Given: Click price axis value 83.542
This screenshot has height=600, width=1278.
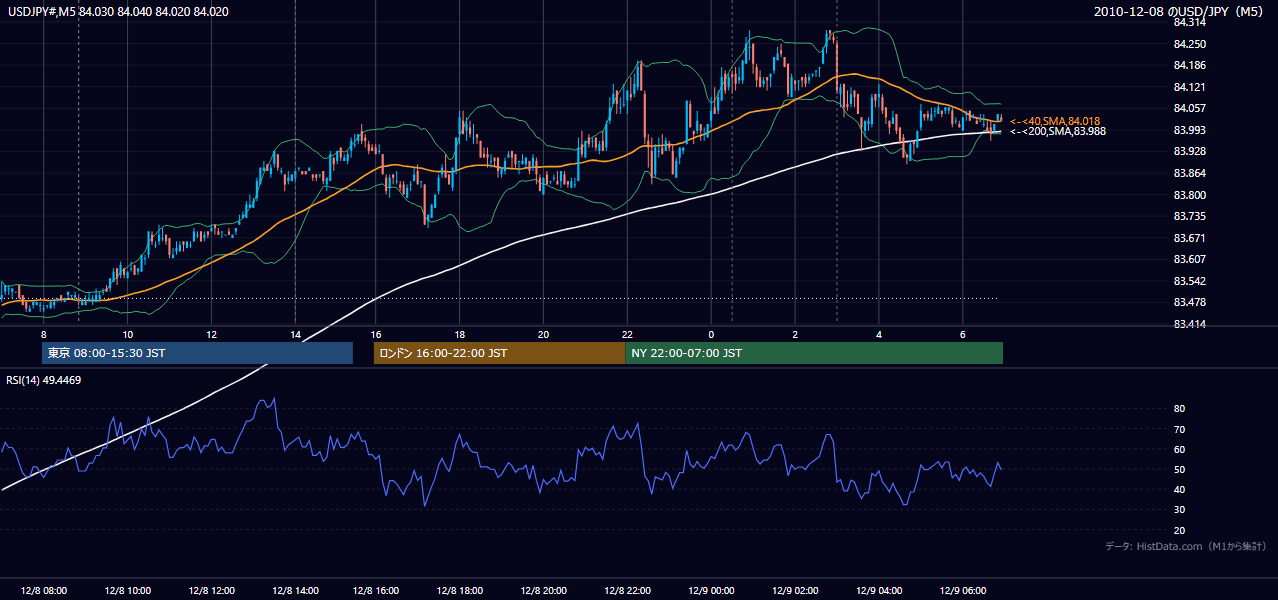Looking at the screenshot, I should (x=1189, y=281).
